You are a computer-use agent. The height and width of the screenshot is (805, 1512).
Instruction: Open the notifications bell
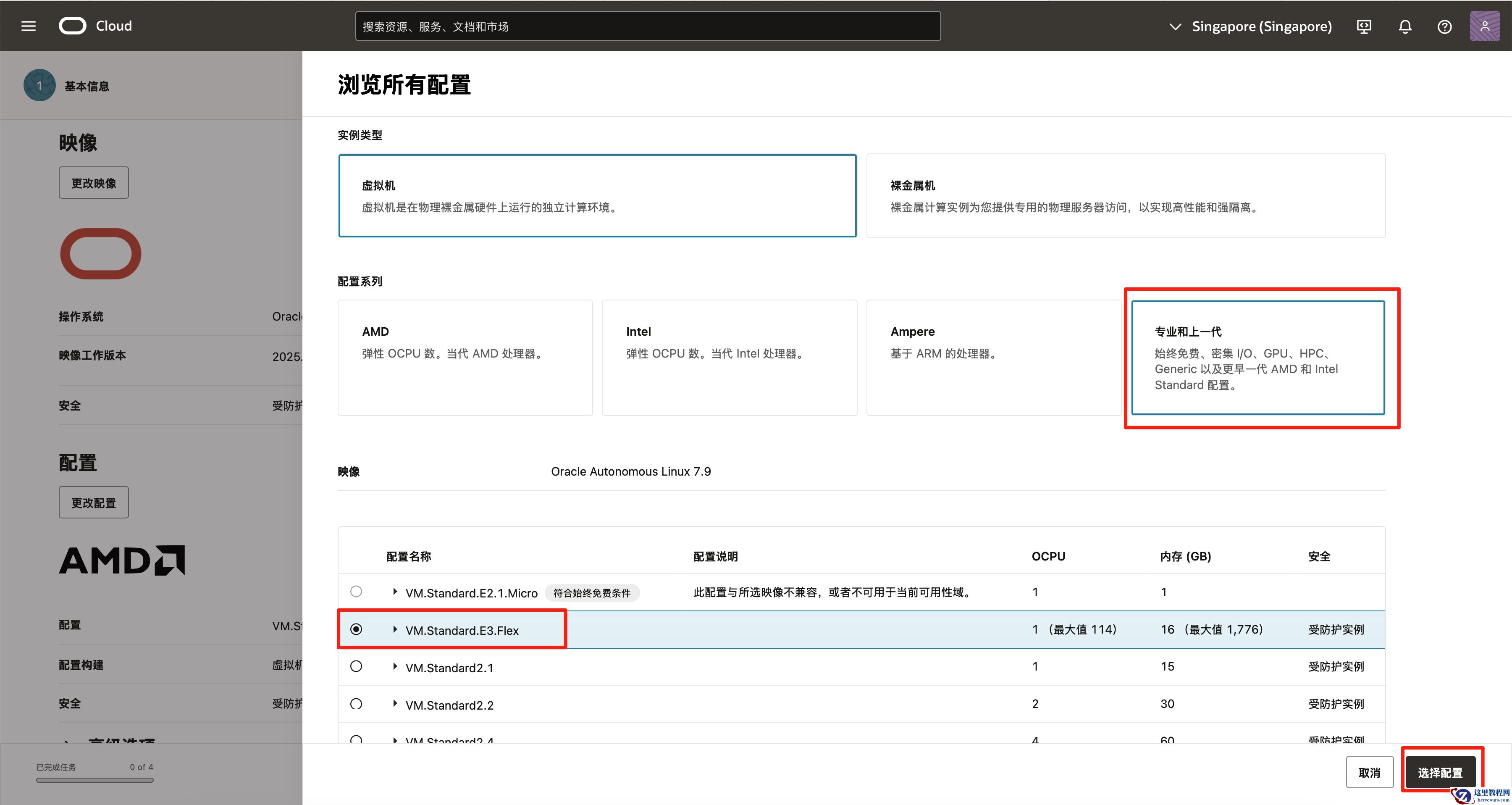(1404, 26)
